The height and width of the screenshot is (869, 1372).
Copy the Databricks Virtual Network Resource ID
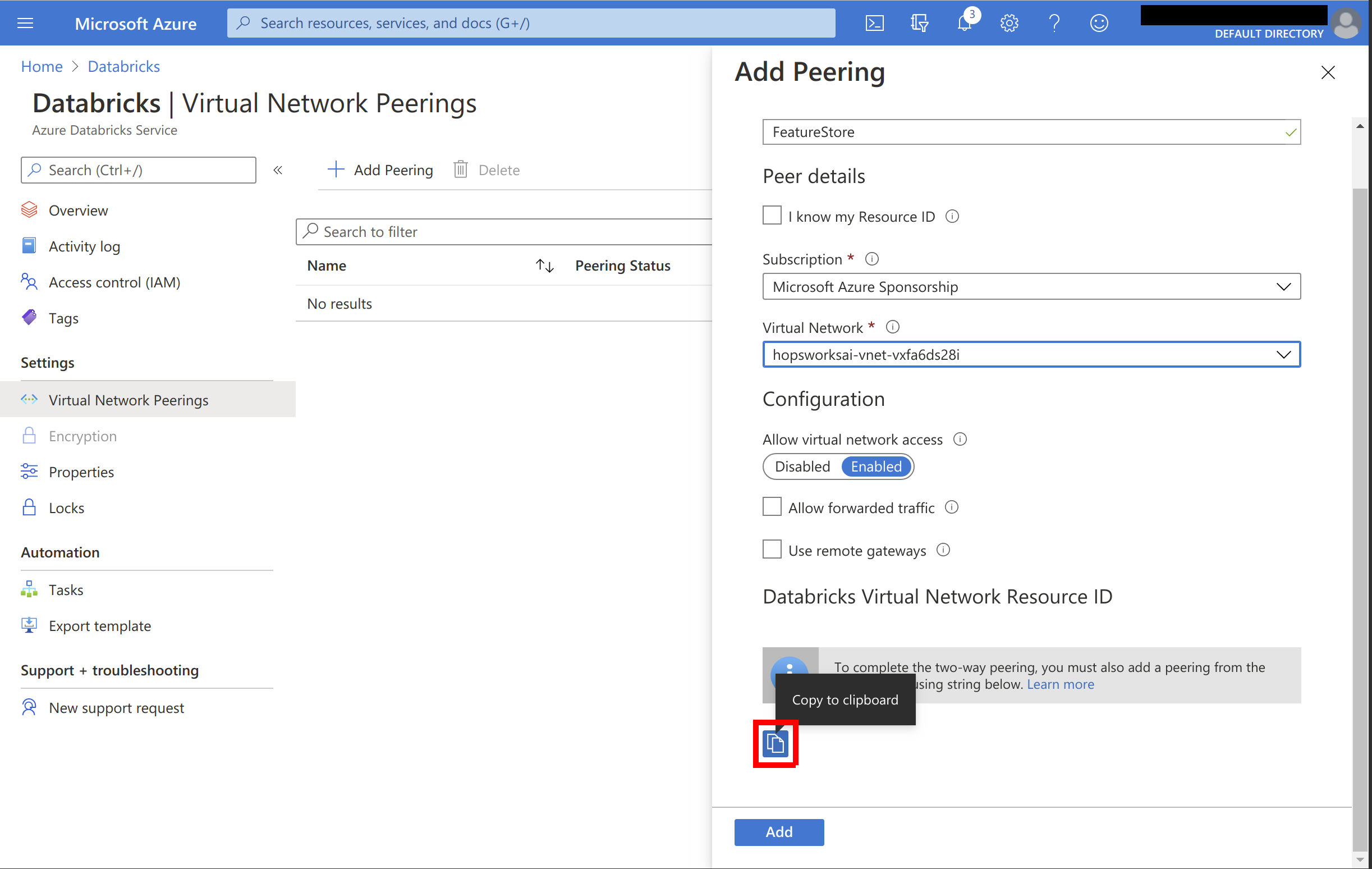click(774, 743)
